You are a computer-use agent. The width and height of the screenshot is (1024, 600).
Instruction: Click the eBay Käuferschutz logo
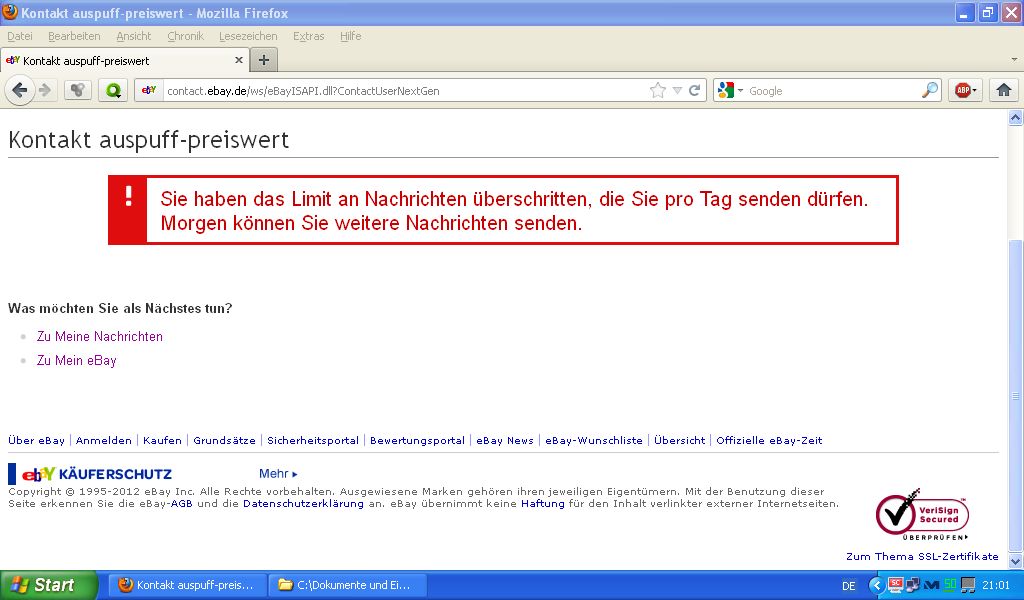pyautogui.click(x=91, y=474)
